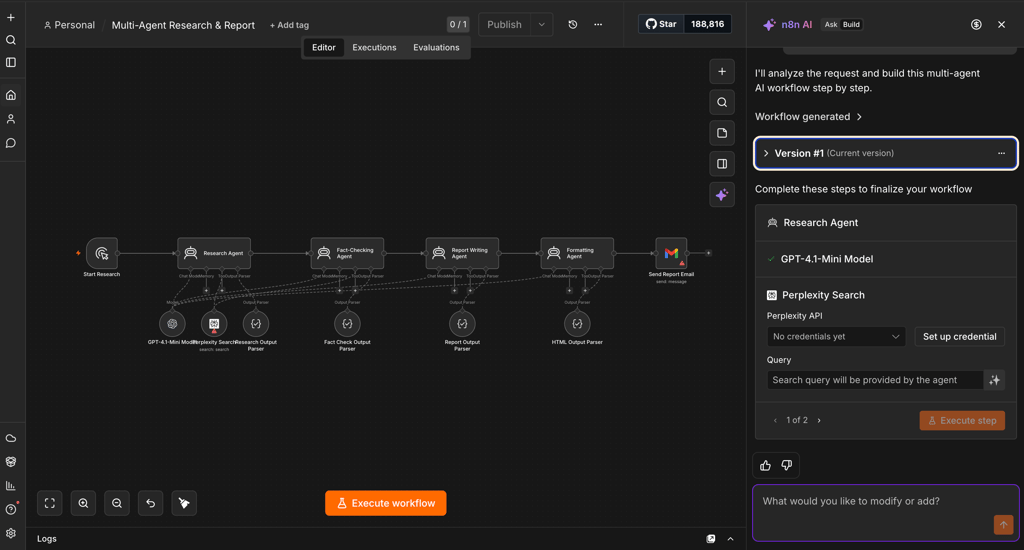Open search from the left sidebar
The height and width of the screenshot is (550, 1024).
coord(10,40)
